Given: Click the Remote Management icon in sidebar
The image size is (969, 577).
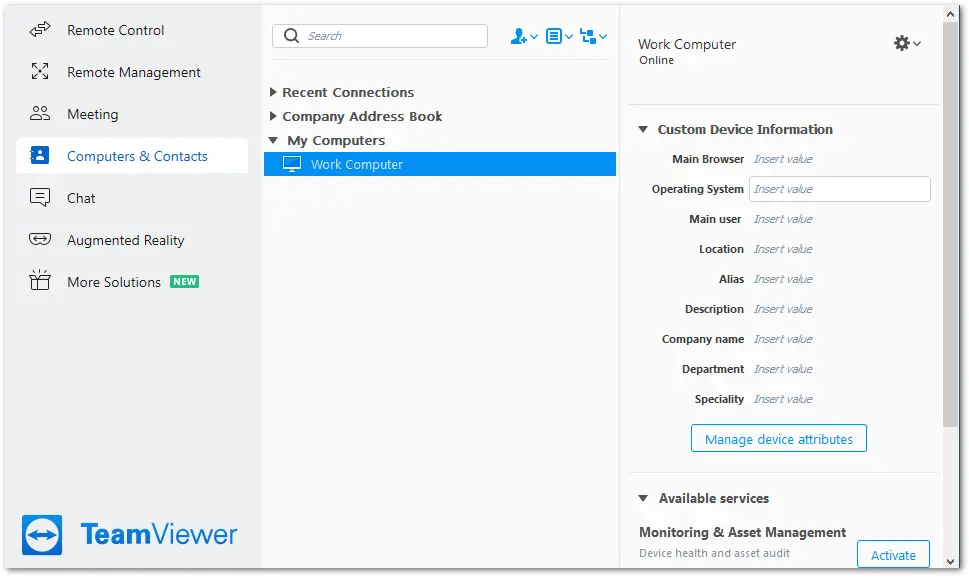Looking at the screenshot, I should coord(40,72).
